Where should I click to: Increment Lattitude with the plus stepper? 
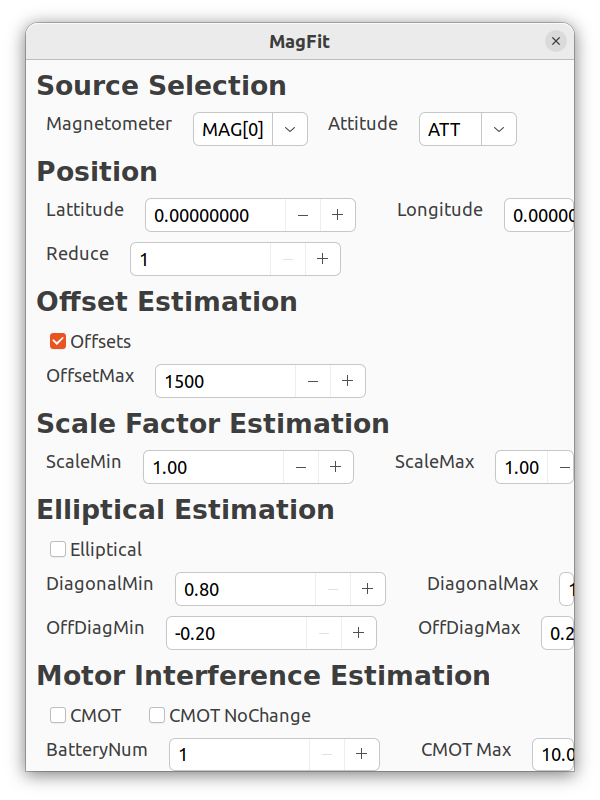(338, 215)
